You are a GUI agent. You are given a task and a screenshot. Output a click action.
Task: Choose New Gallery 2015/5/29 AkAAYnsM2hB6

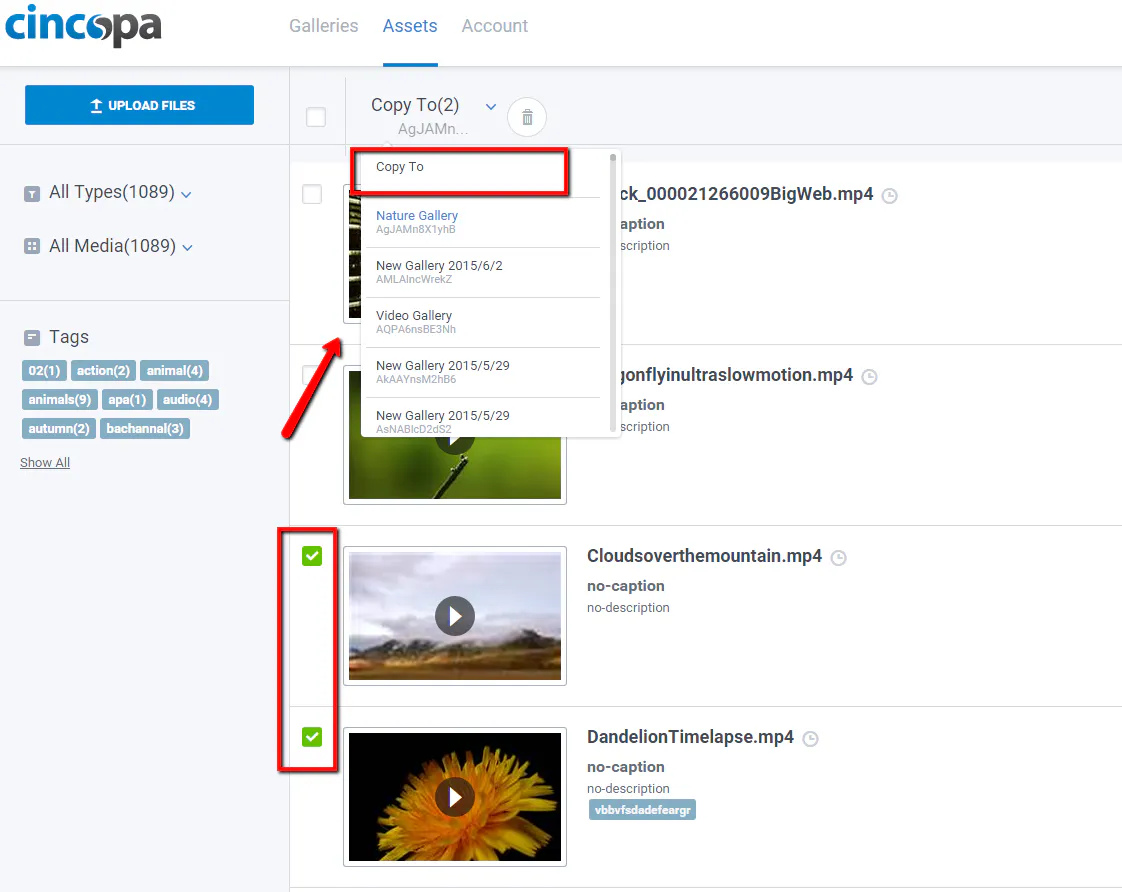click(483, 372)
